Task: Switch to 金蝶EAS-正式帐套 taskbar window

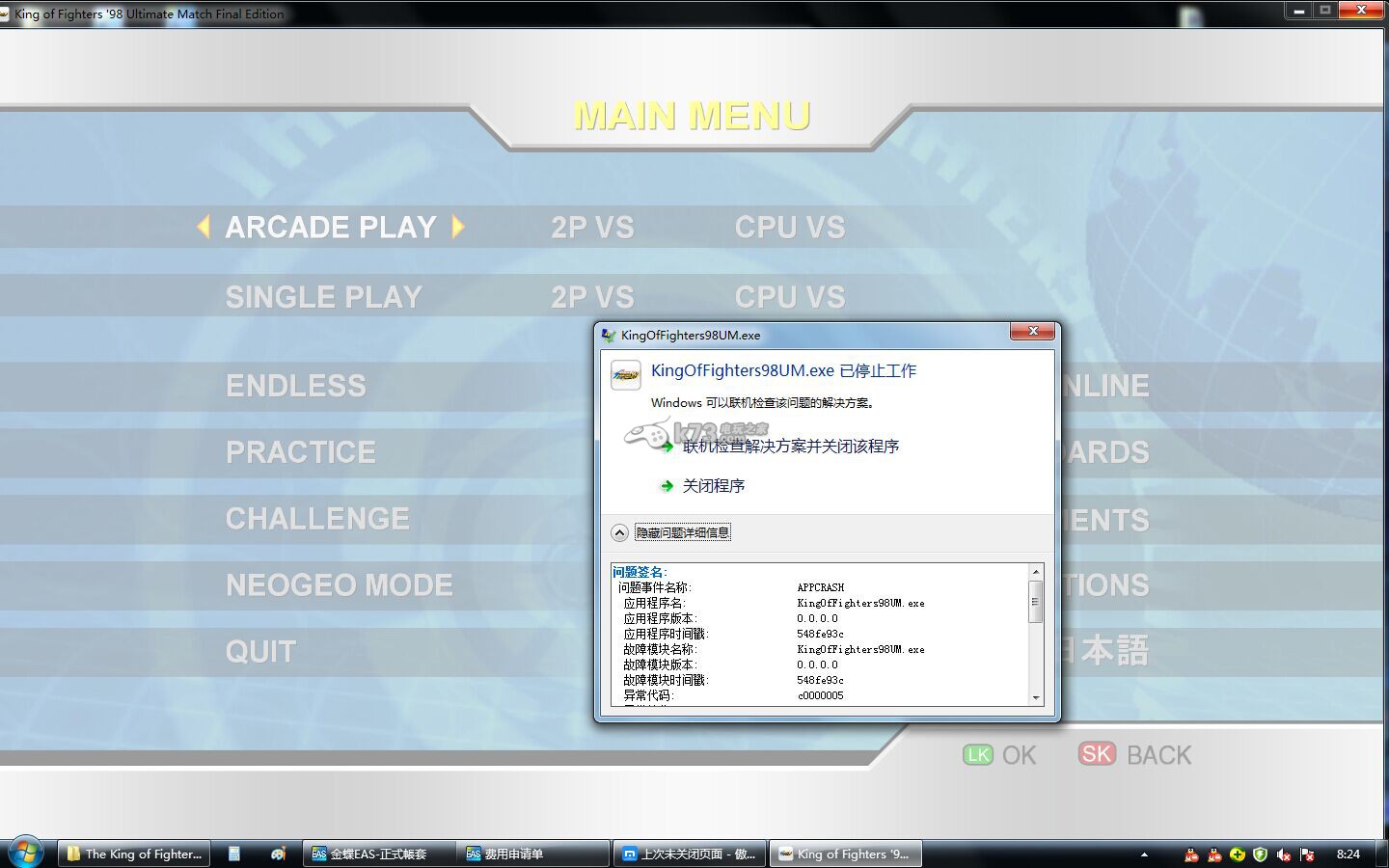Action: click(378, 854)
